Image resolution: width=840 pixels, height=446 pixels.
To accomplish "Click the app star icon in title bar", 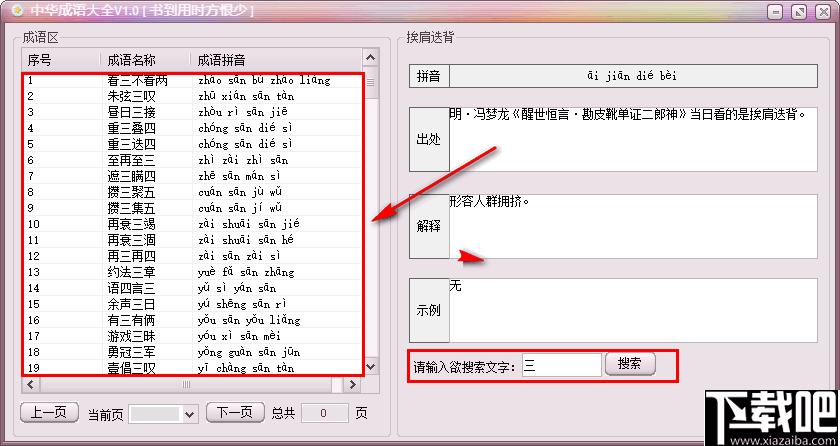I will [17, 10].
